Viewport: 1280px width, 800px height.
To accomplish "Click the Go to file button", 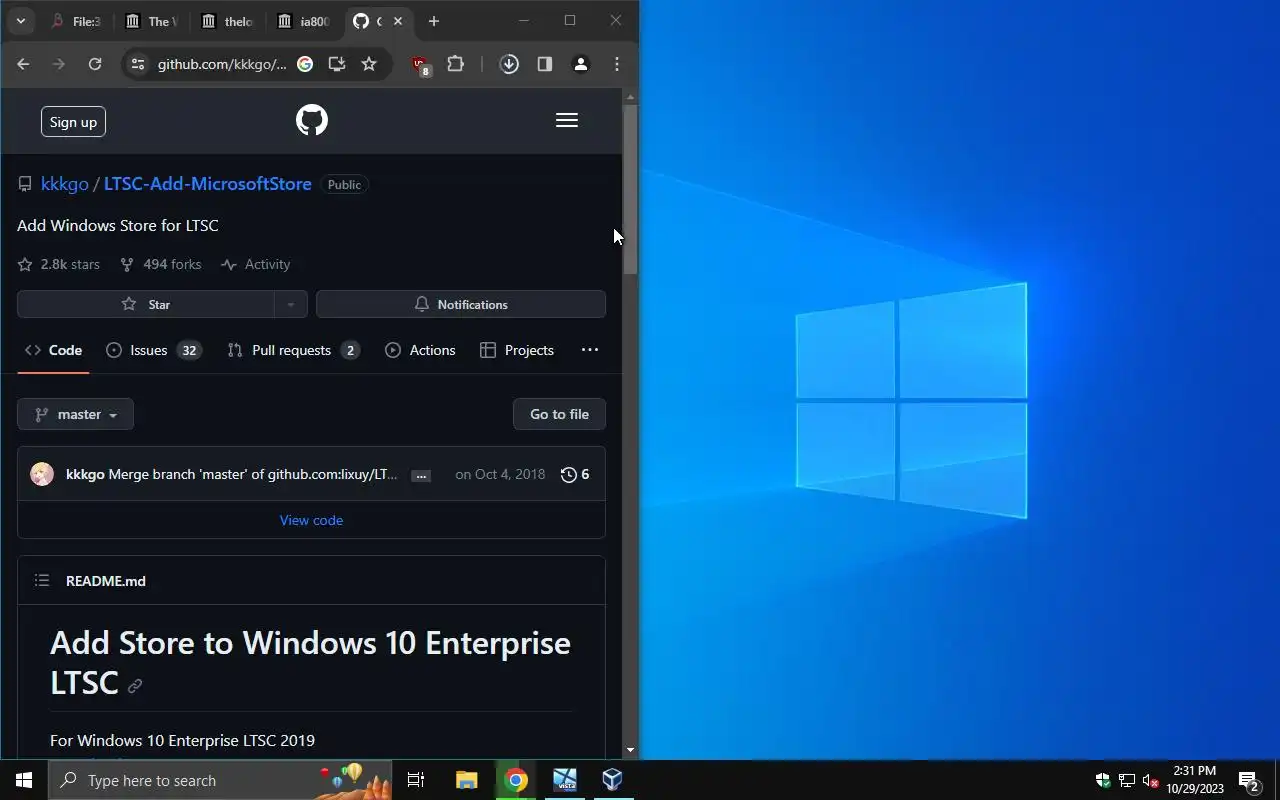I will click(559, 414).
